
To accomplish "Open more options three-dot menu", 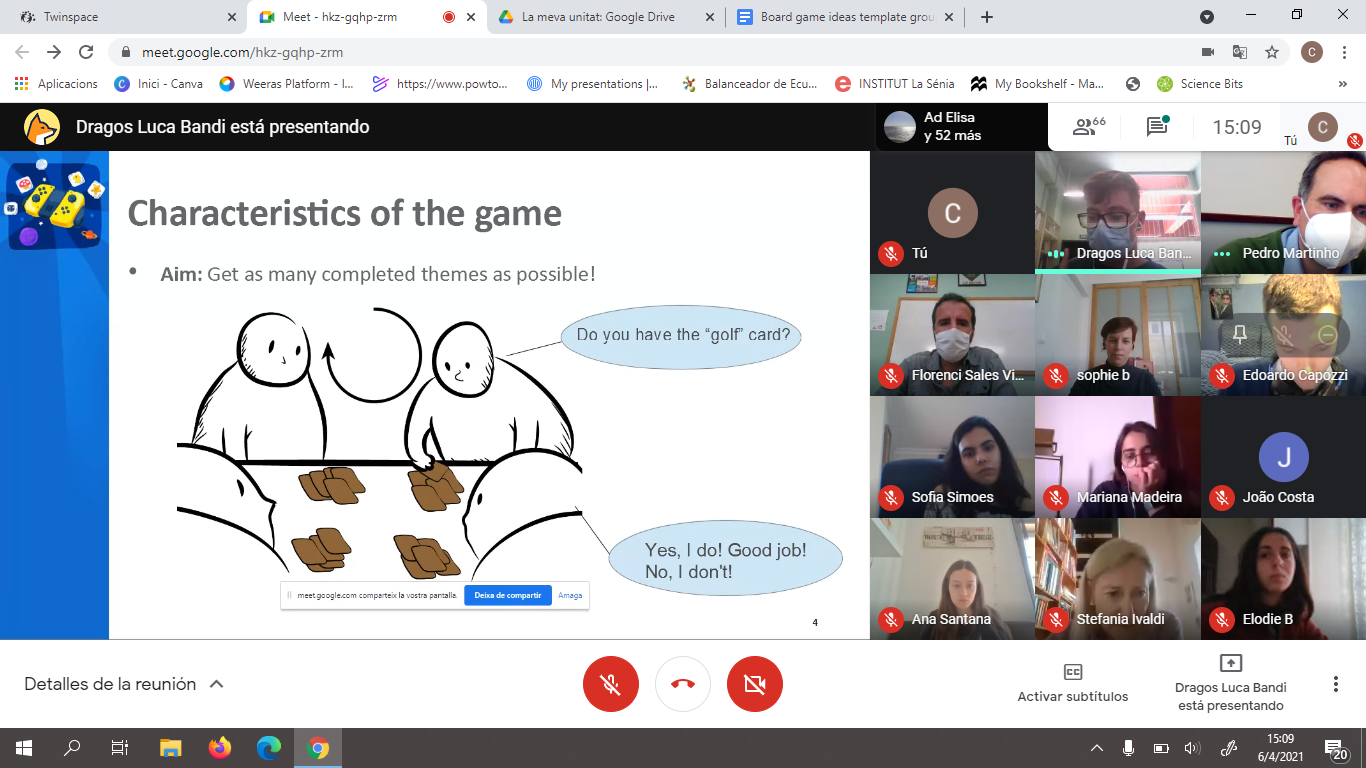I will pyautogui.click(x=1335, y=684).
